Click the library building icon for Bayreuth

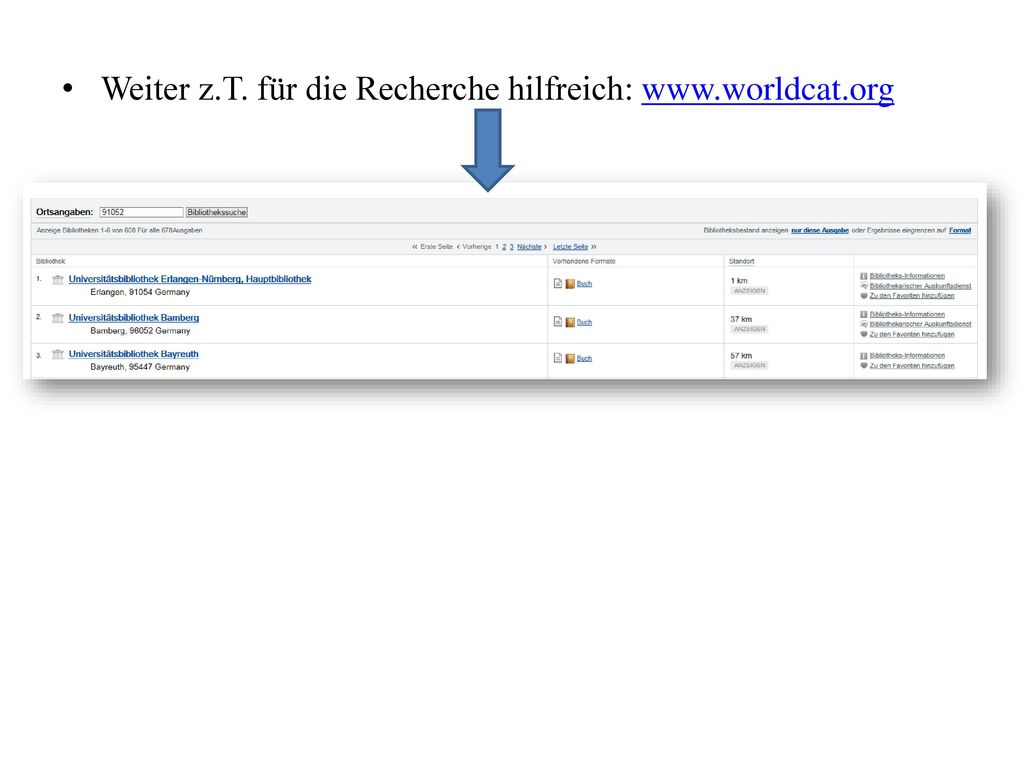point(57,355)
